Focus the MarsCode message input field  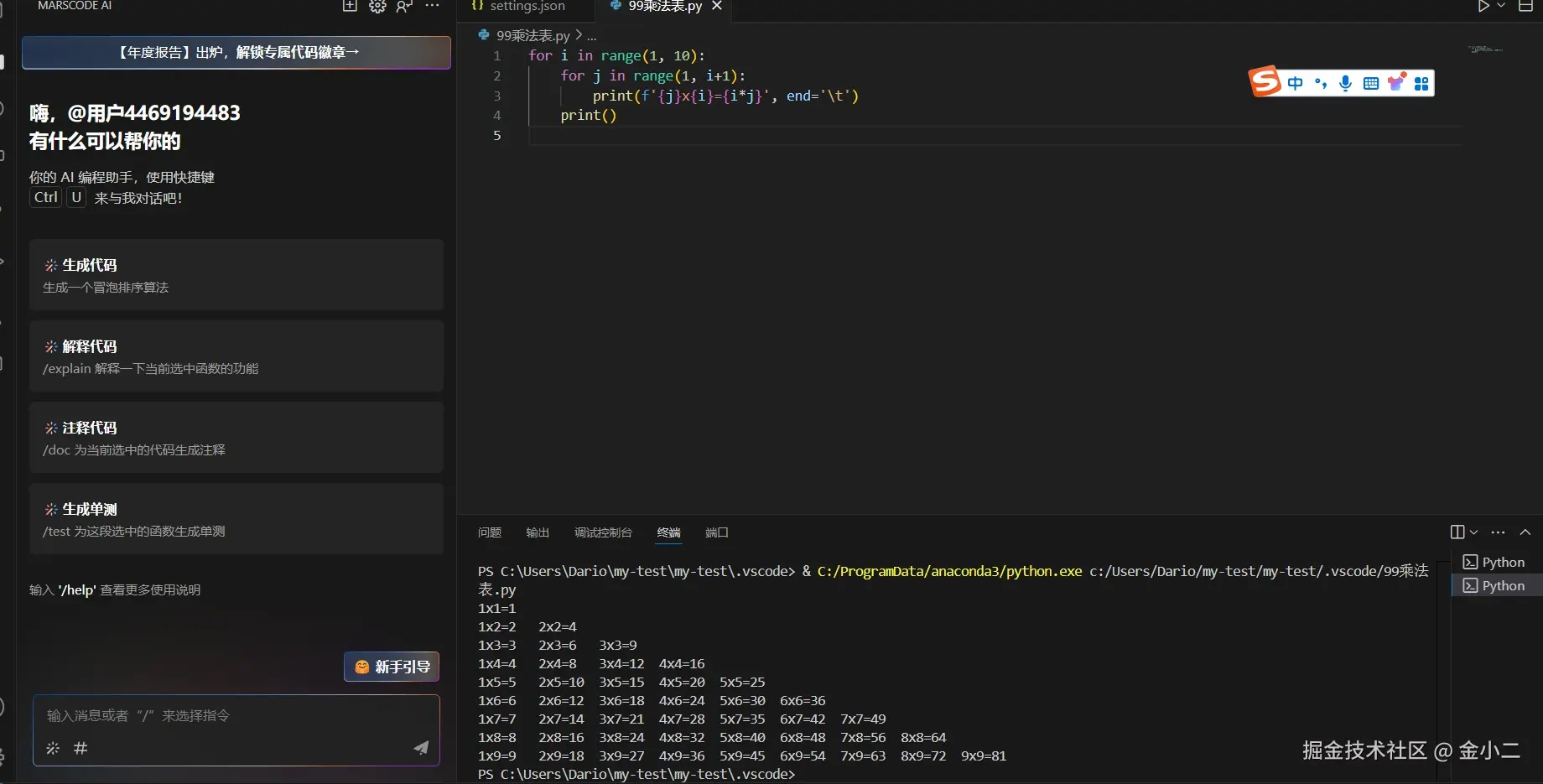(235, 715)
